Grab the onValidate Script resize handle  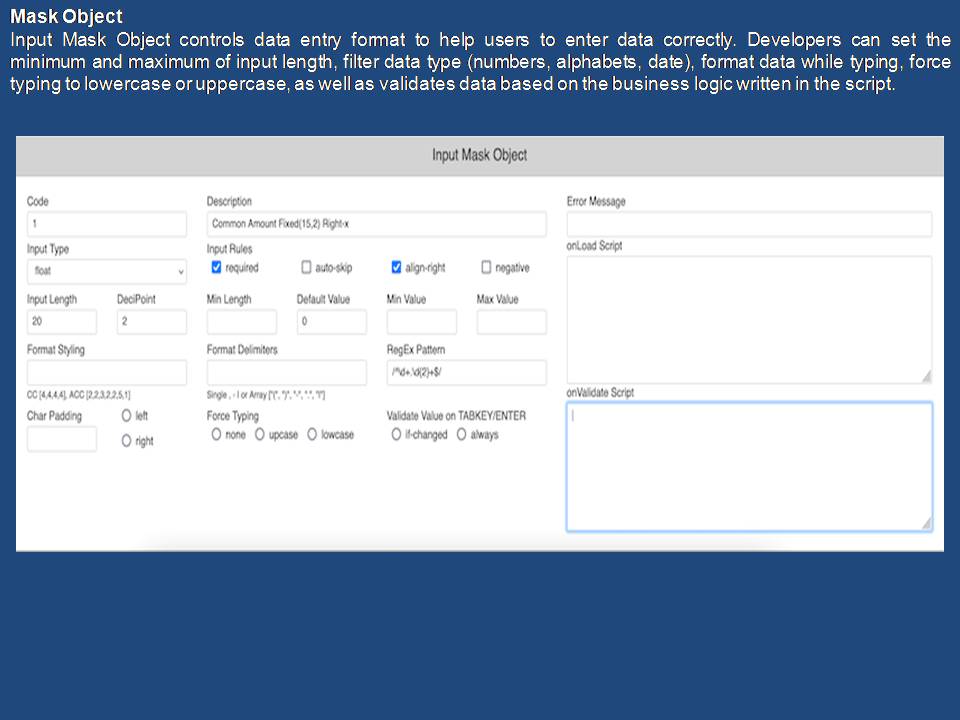pyautogui.click(x=926, y=524)
